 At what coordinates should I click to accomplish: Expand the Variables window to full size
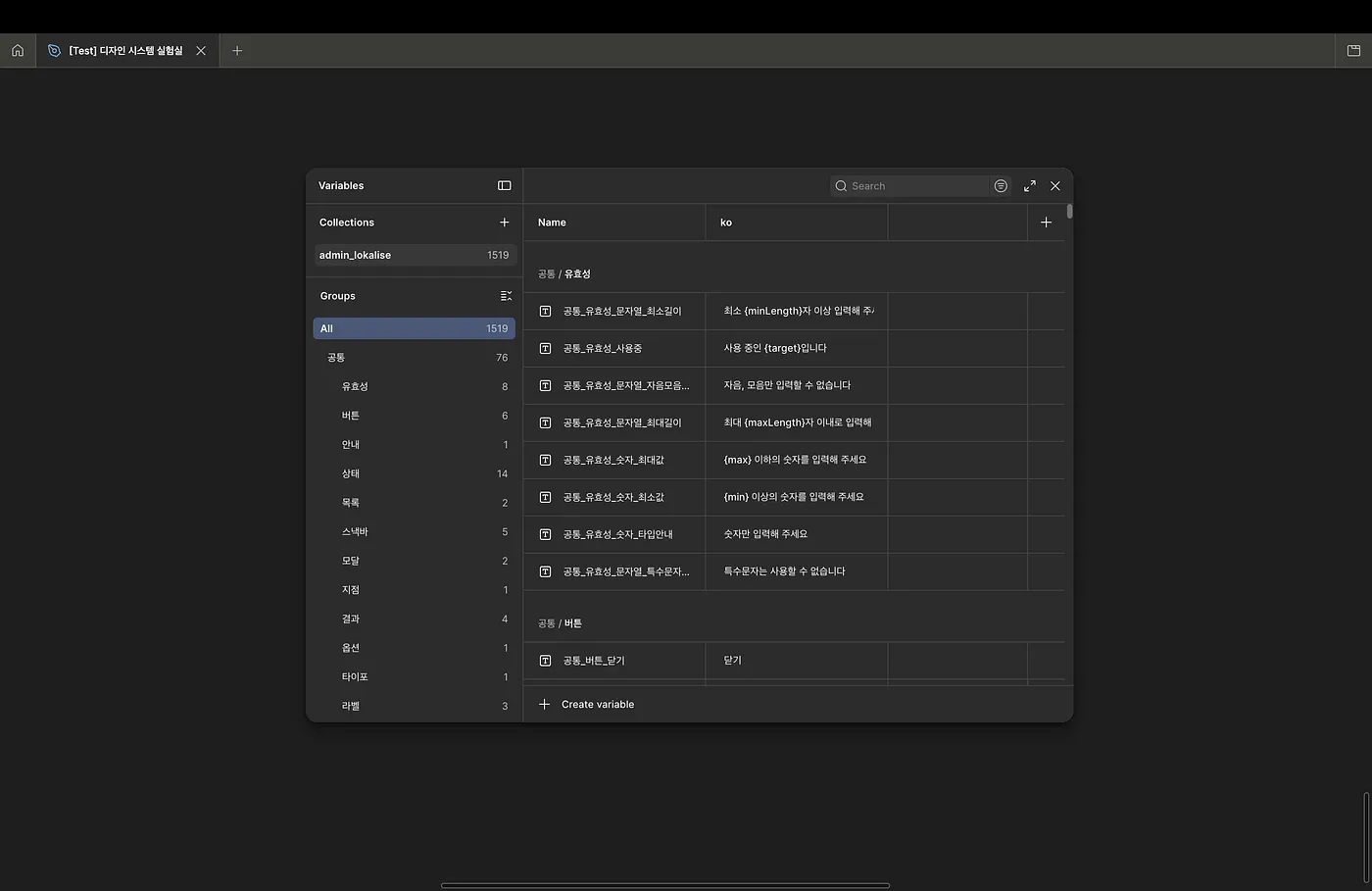[x=1030, y=186]
